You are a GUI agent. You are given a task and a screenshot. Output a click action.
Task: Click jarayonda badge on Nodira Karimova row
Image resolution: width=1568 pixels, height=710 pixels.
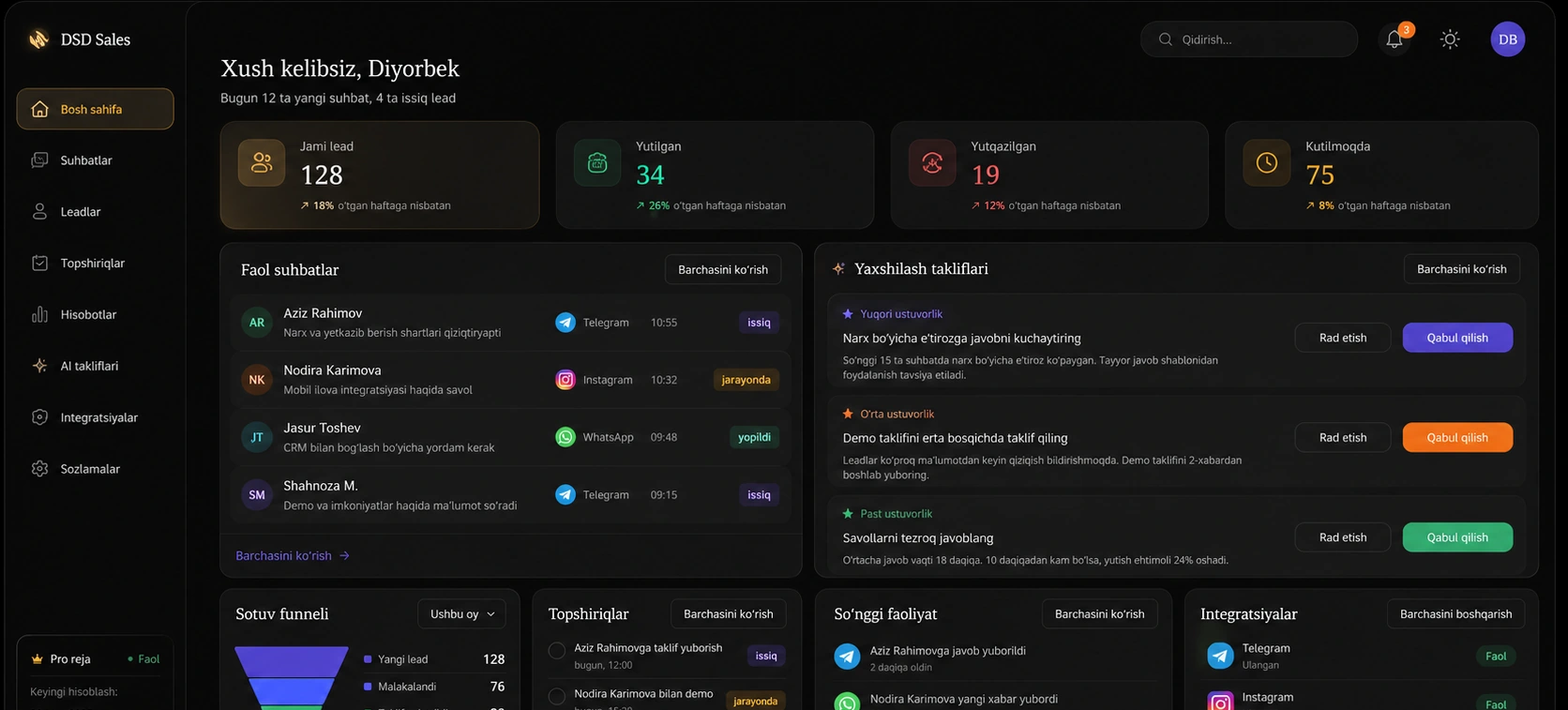pyautogui.click(x=746, y=380)
